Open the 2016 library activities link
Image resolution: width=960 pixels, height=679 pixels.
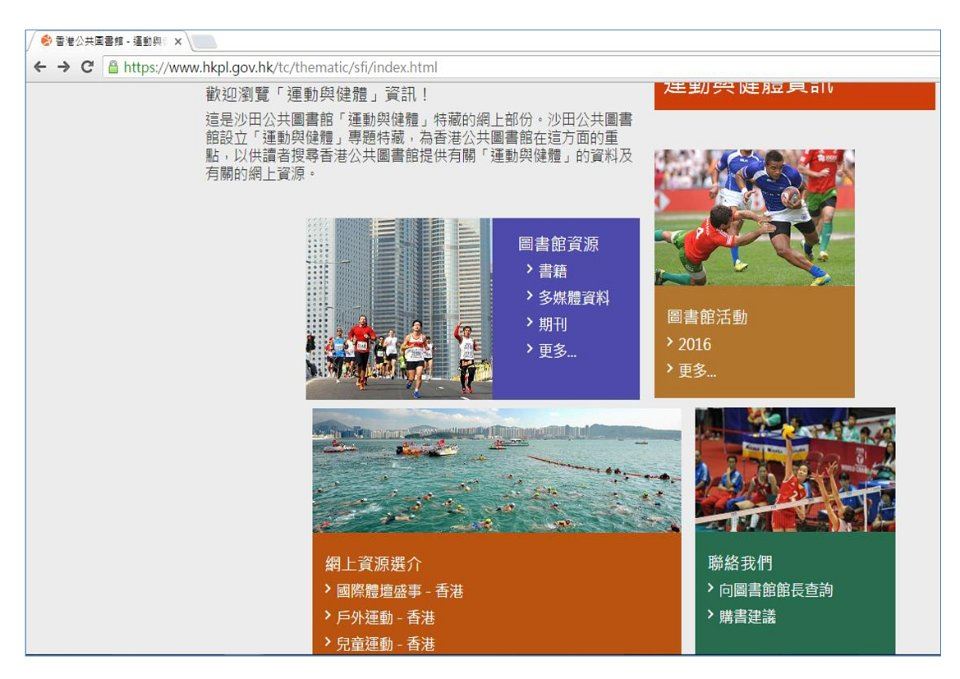[x=694, y=344]
